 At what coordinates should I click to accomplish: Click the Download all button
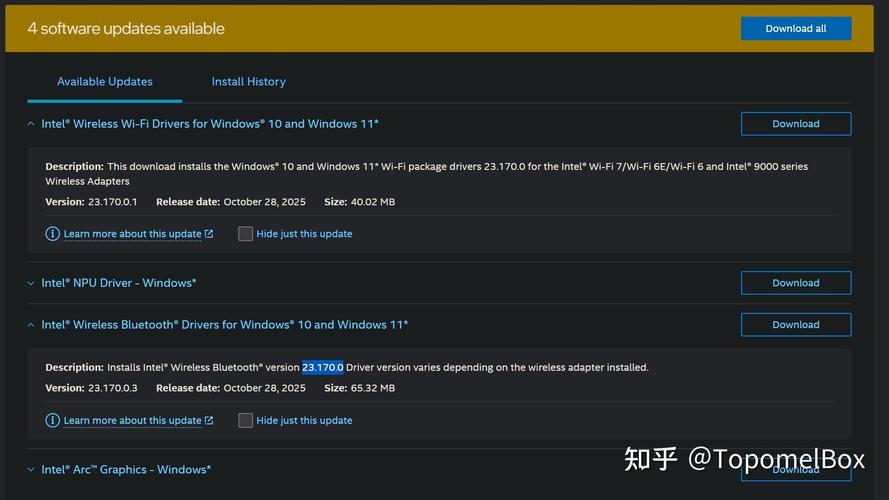pos(795,28)
